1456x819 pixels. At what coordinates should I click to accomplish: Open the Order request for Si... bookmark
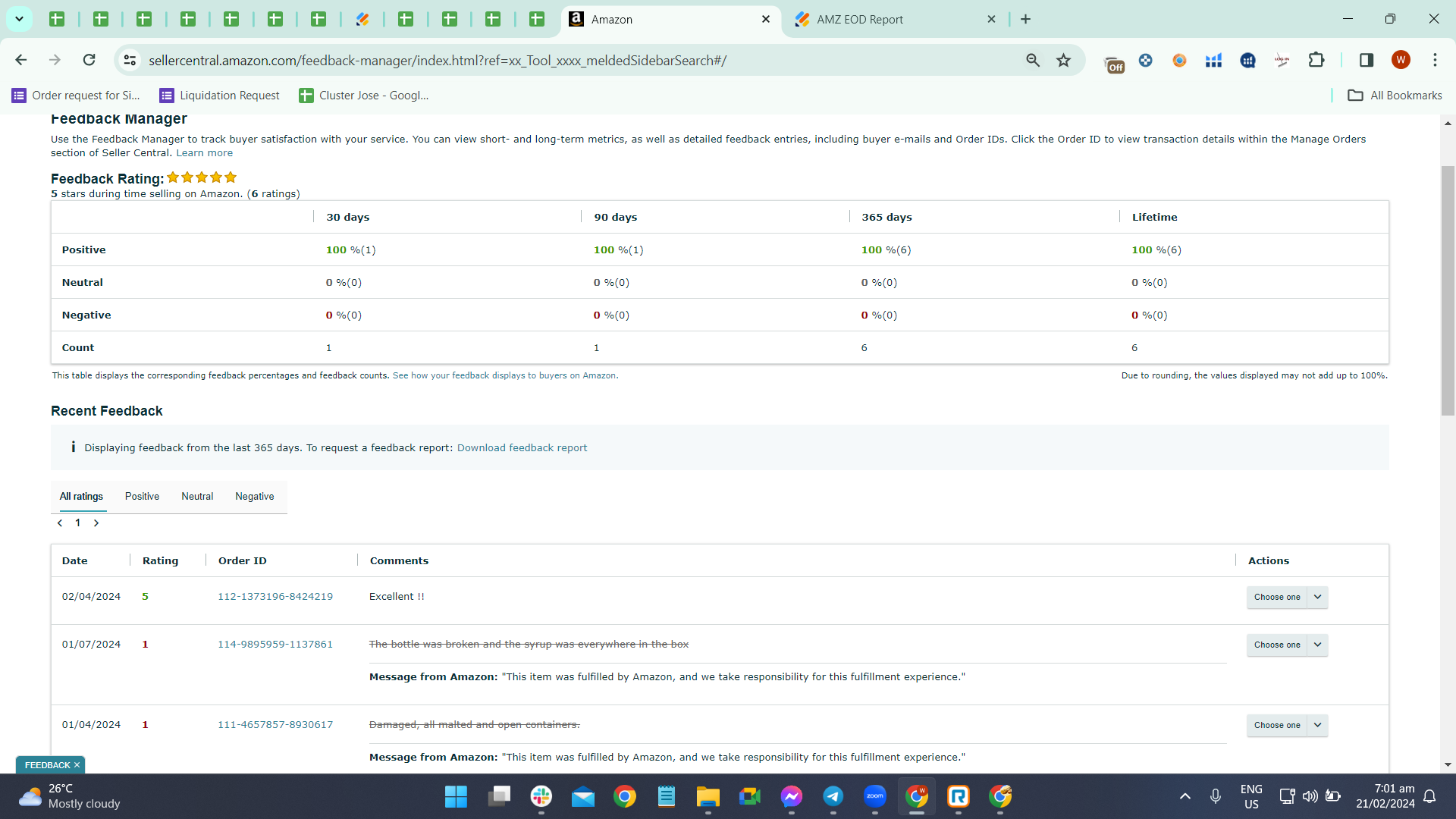[x=77, y=95]
